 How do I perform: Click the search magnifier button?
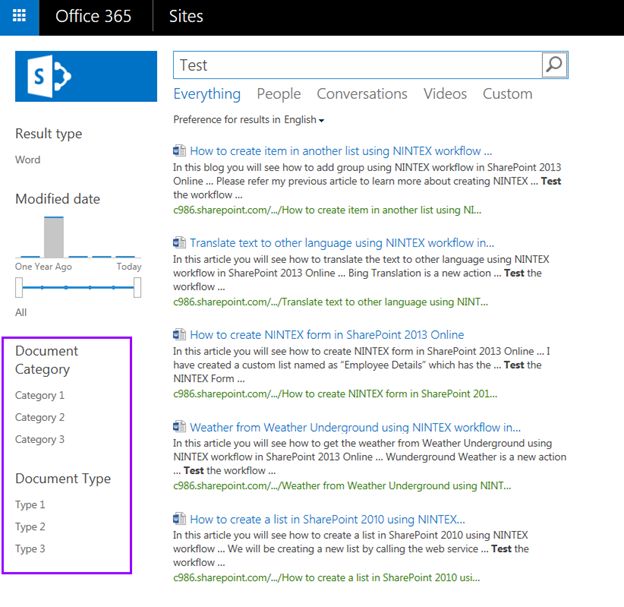pos(554,64)
